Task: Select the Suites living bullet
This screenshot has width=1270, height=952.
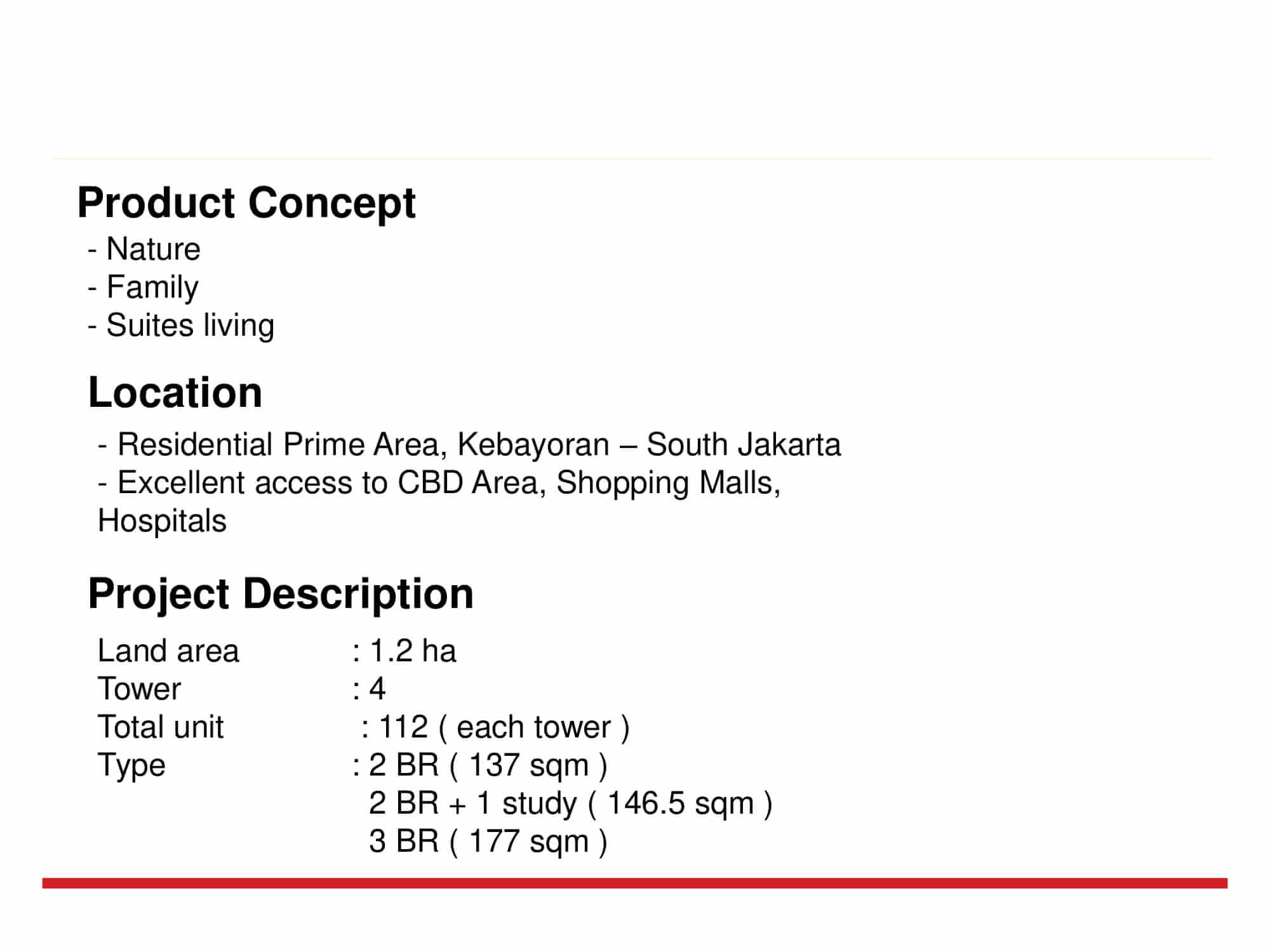Action: 189,325
